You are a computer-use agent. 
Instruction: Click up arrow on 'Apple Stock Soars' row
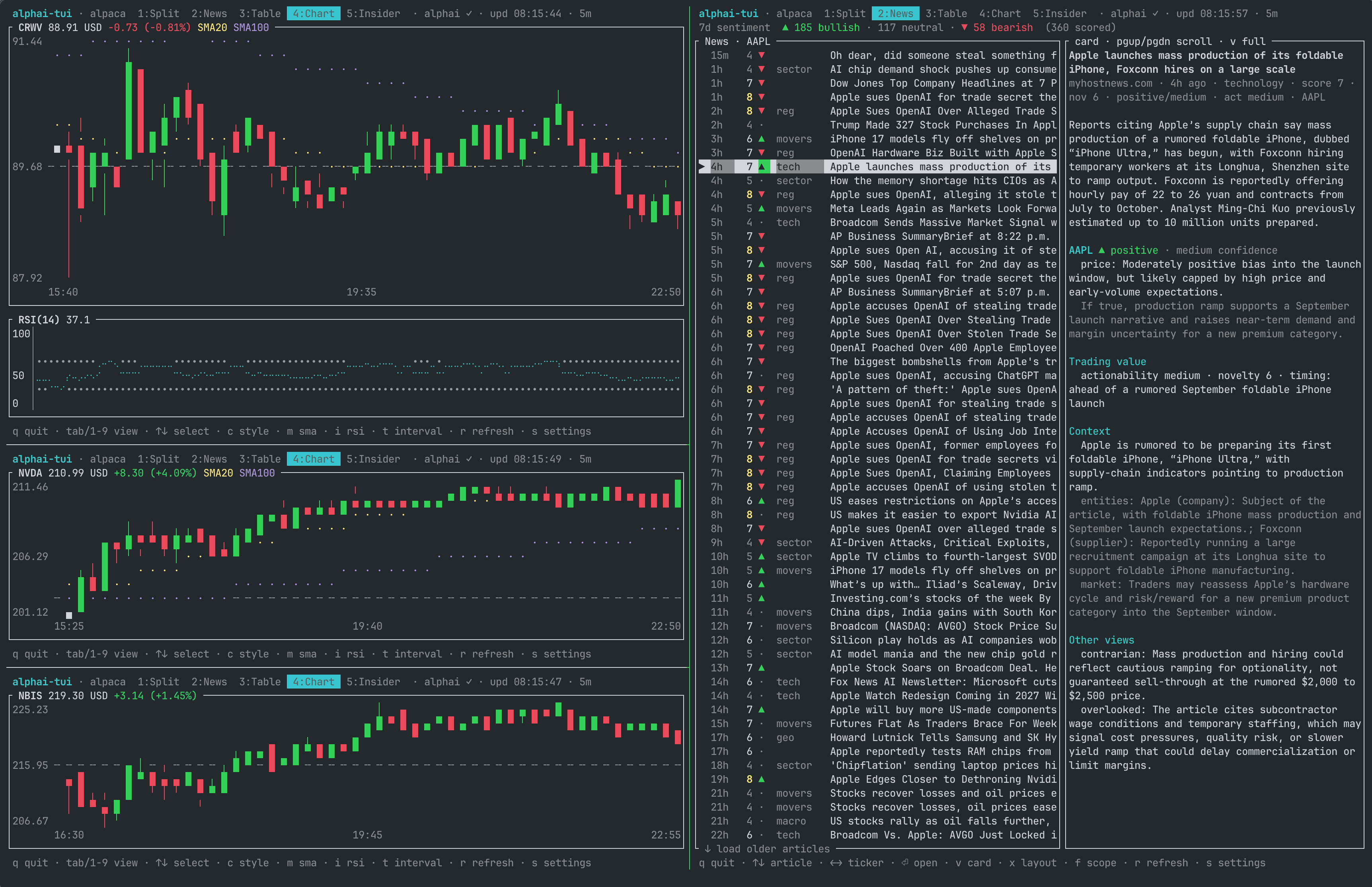pos(761,668)
